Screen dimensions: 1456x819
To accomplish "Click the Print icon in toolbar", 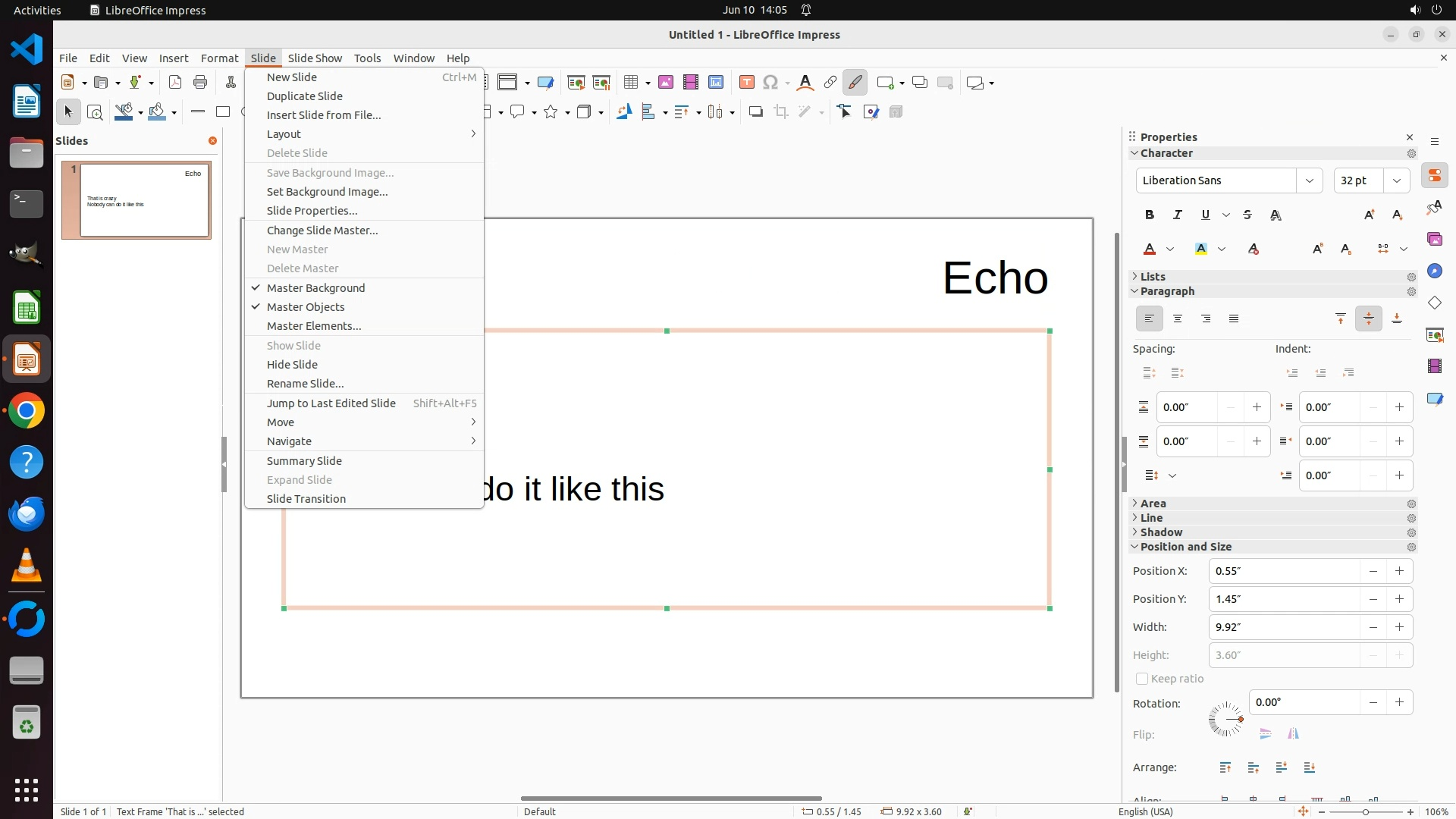I will 200,83.
